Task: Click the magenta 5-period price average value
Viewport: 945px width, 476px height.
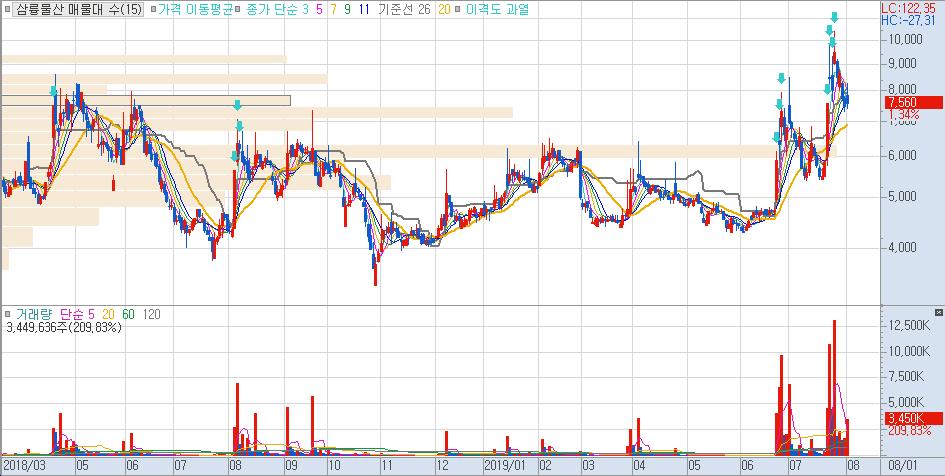Action: coord(319,10)
